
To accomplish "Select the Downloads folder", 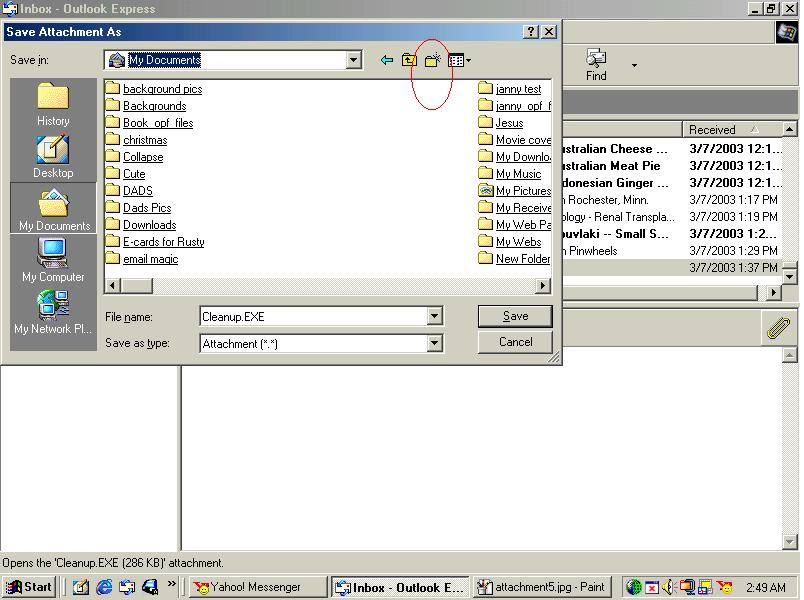I will [149, 225].
